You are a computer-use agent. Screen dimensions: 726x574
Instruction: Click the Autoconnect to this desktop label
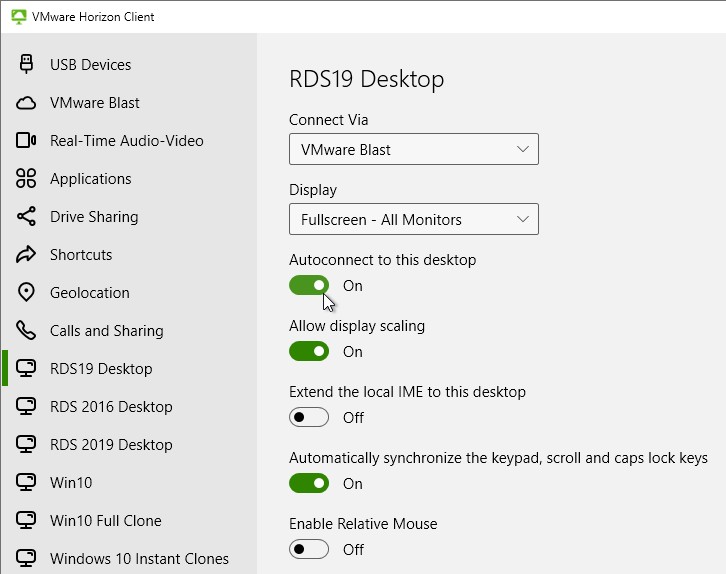tap(382, 260)
